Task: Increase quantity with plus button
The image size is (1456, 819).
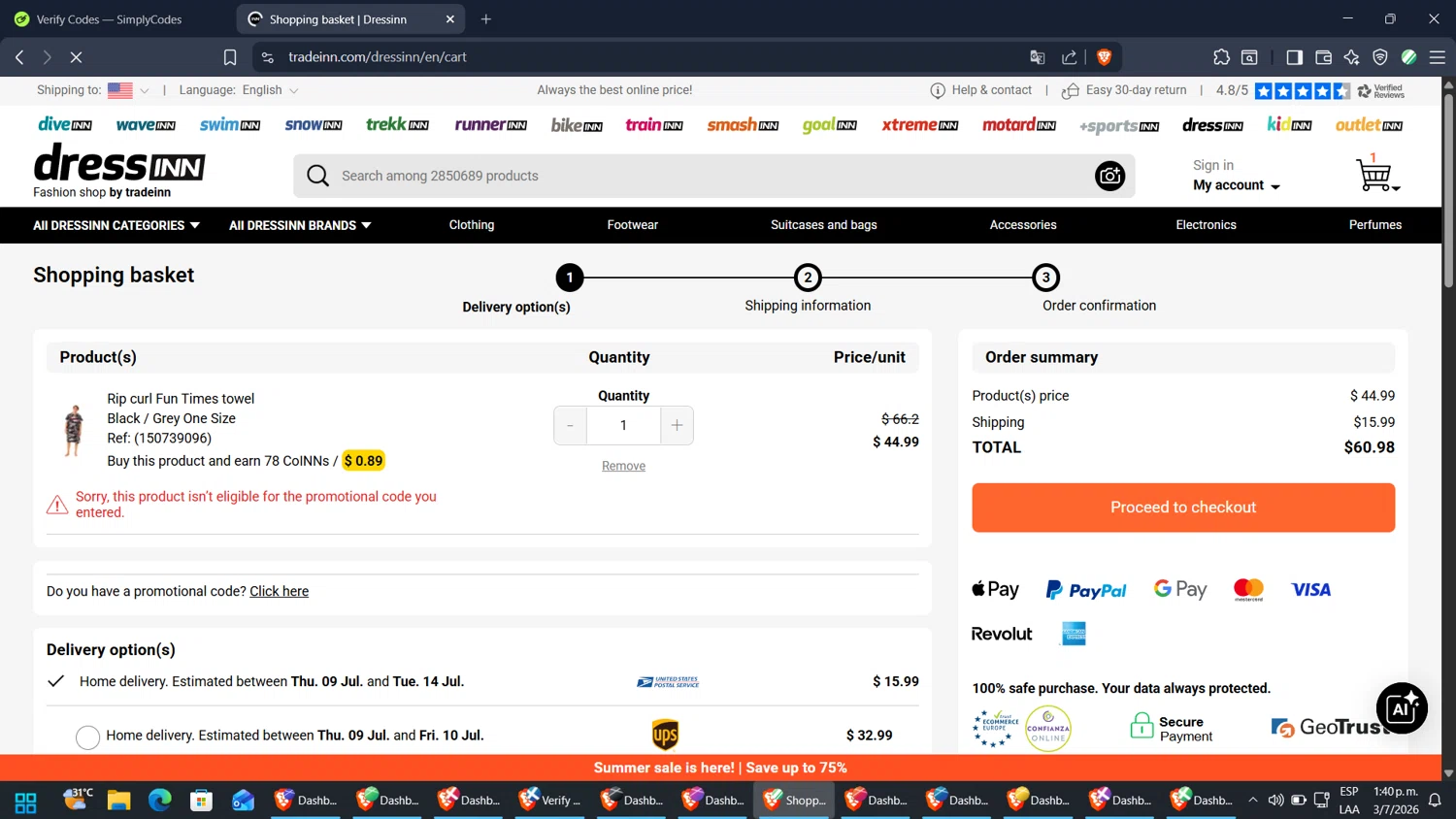Action: (x=677, y=425)
